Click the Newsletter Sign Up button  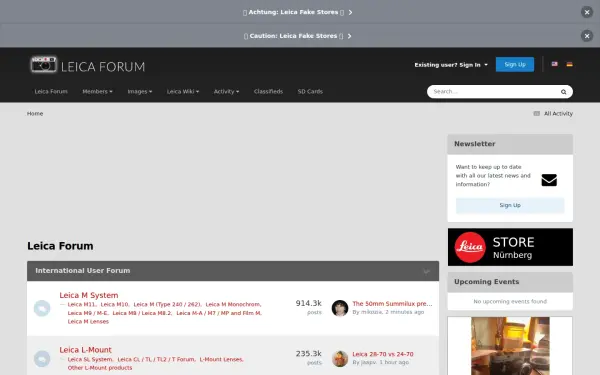(x=510, y=205)
